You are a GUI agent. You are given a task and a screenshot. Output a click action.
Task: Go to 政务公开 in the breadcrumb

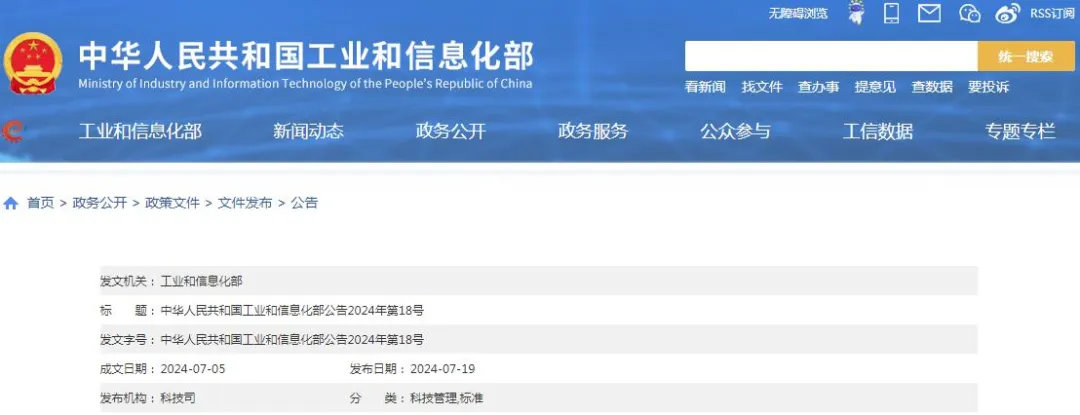[100, 203]
